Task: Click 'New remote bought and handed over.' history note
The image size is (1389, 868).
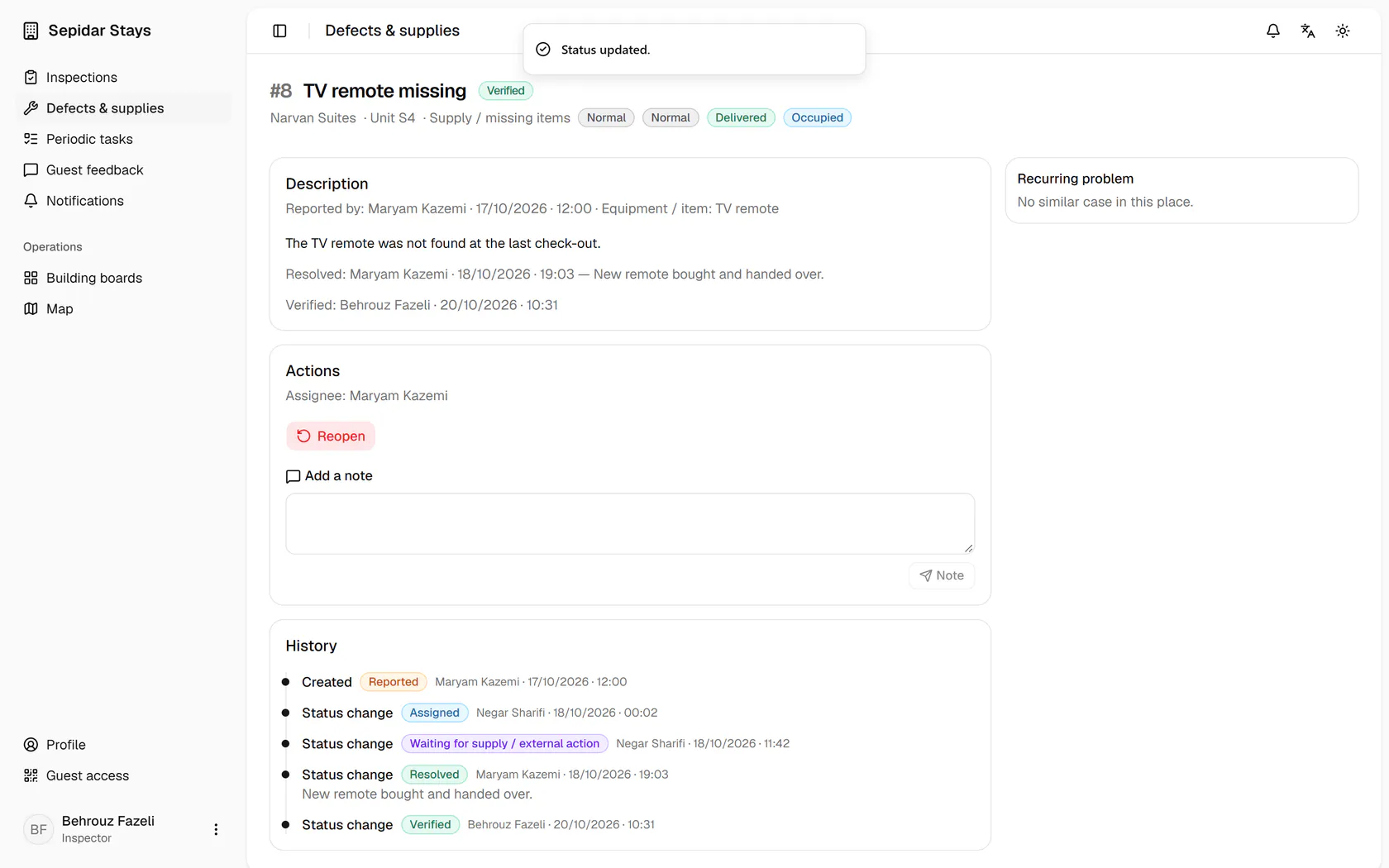Action: [417, 794]
